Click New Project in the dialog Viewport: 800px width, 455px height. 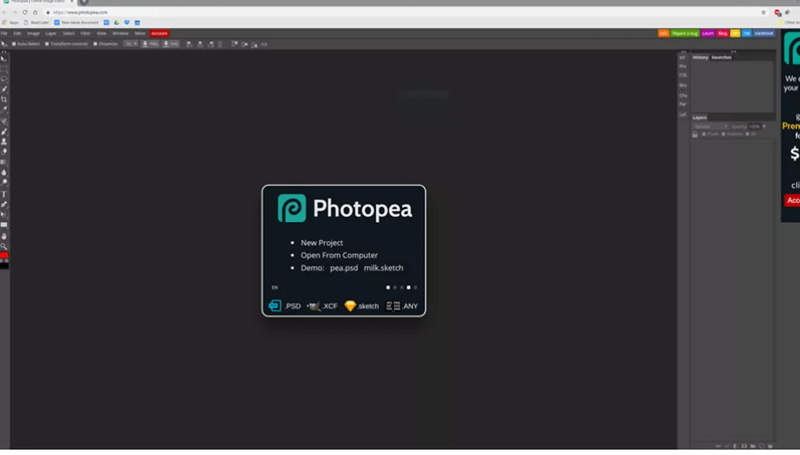pyautogui.click(x=321, y=243)
